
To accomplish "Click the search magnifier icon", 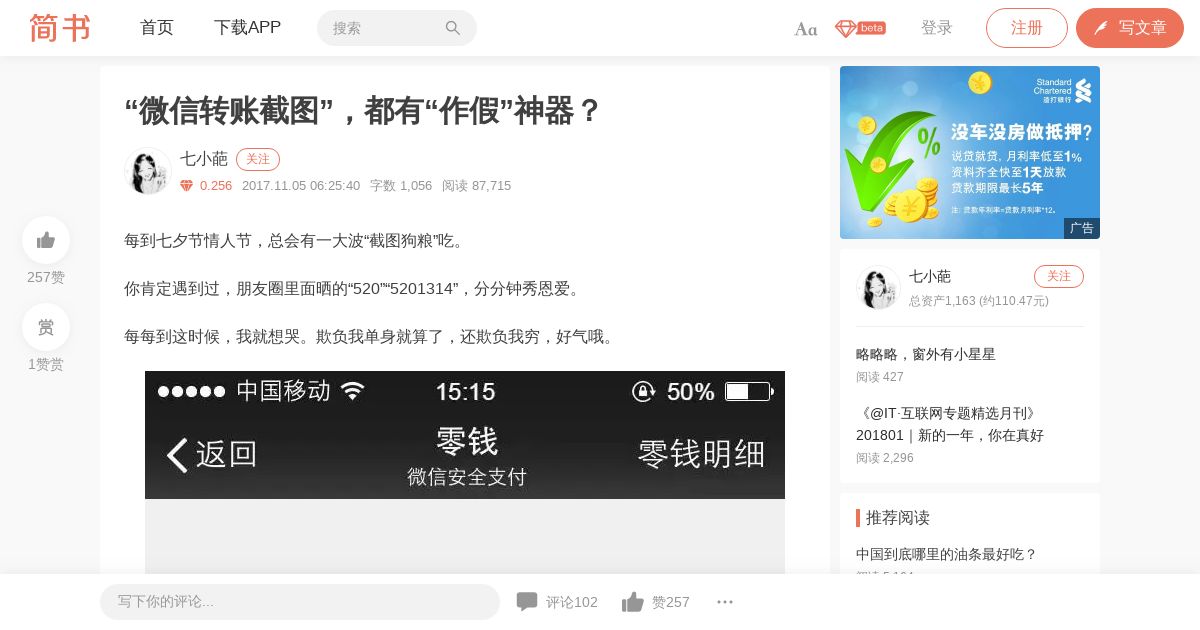I will pyautogui.click(x=453, y=28).
